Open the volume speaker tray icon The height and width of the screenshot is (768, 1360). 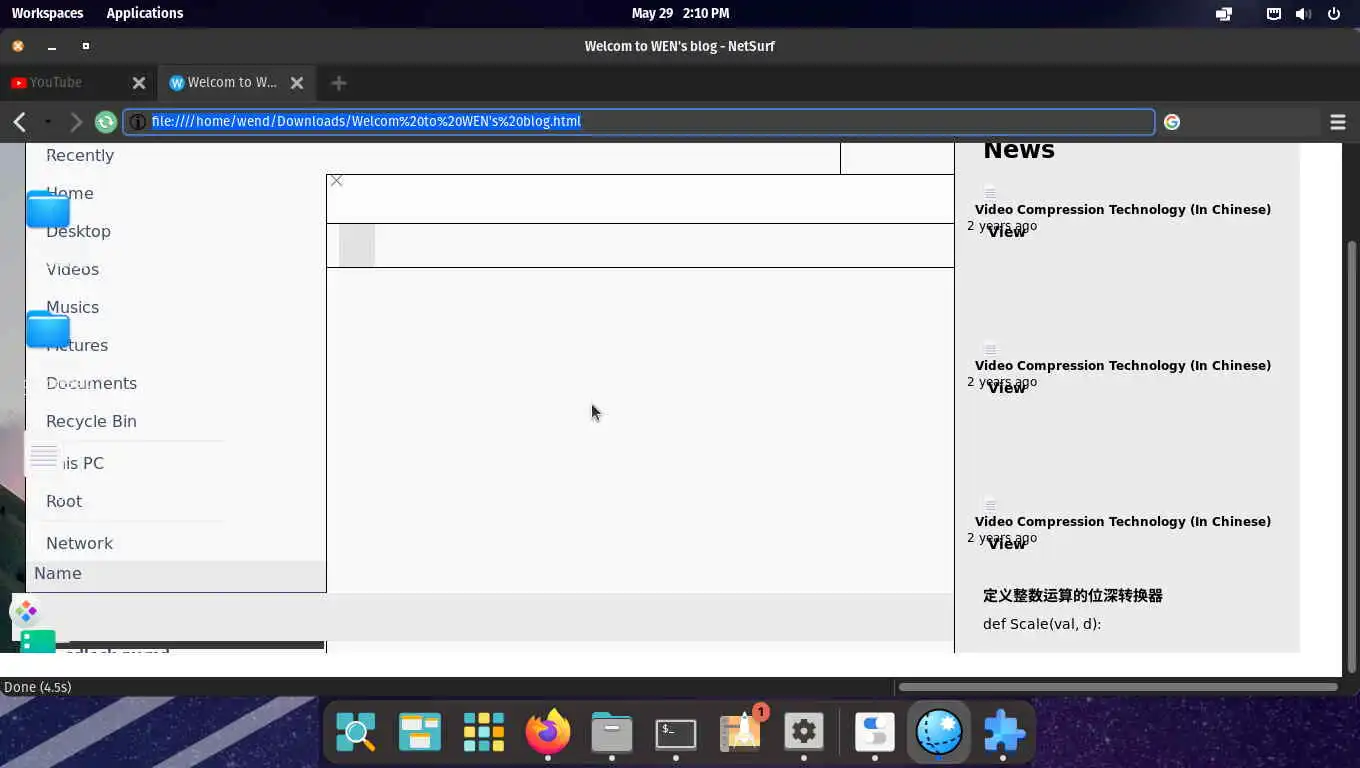1303,14
